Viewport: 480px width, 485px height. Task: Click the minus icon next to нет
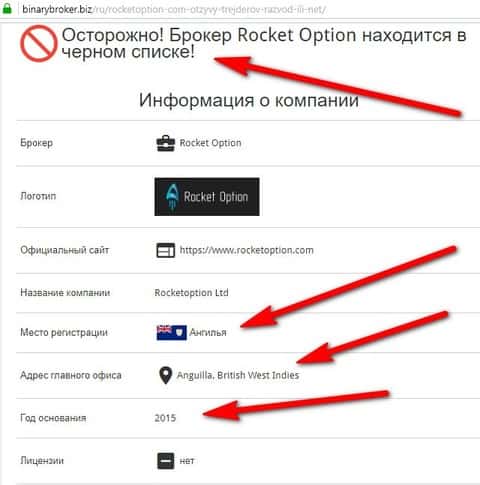pos(166,461)
